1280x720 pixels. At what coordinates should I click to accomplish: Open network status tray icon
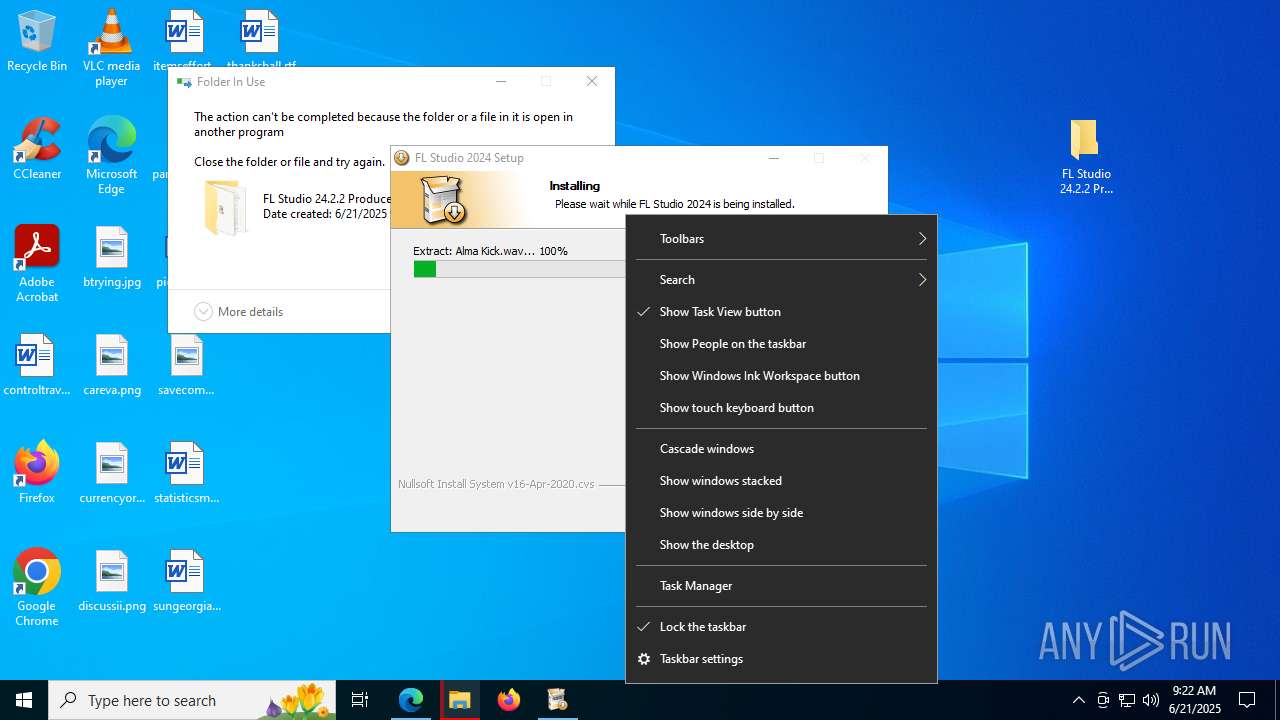click(x=1127, y=700)
